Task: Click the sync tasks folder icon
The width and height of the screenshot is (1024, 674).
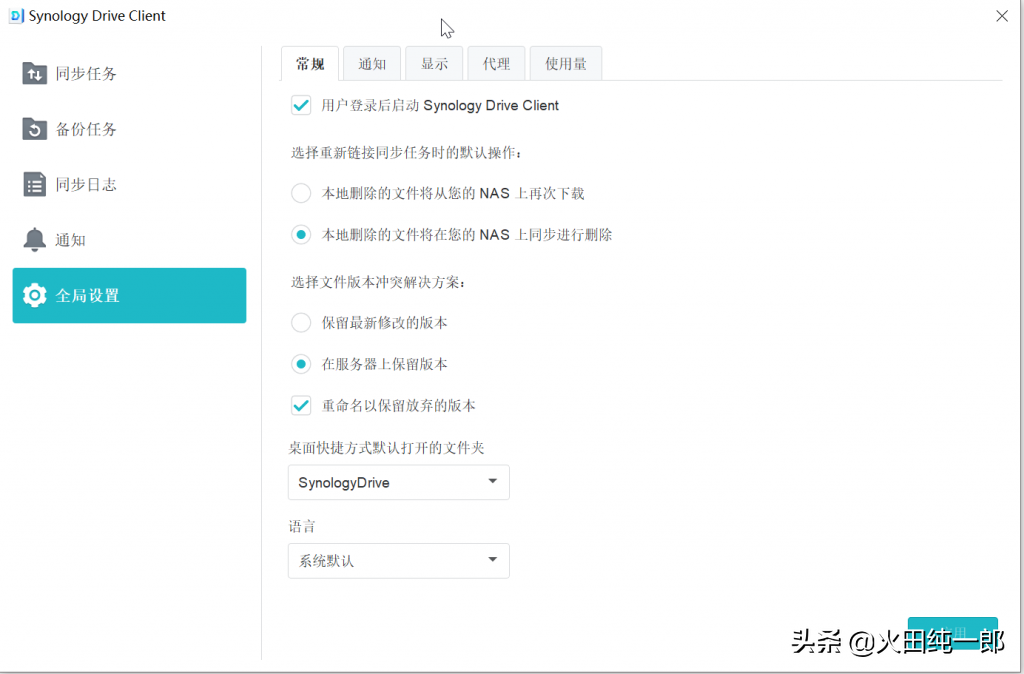Action: pyautogui.click(x=35, y=74)
